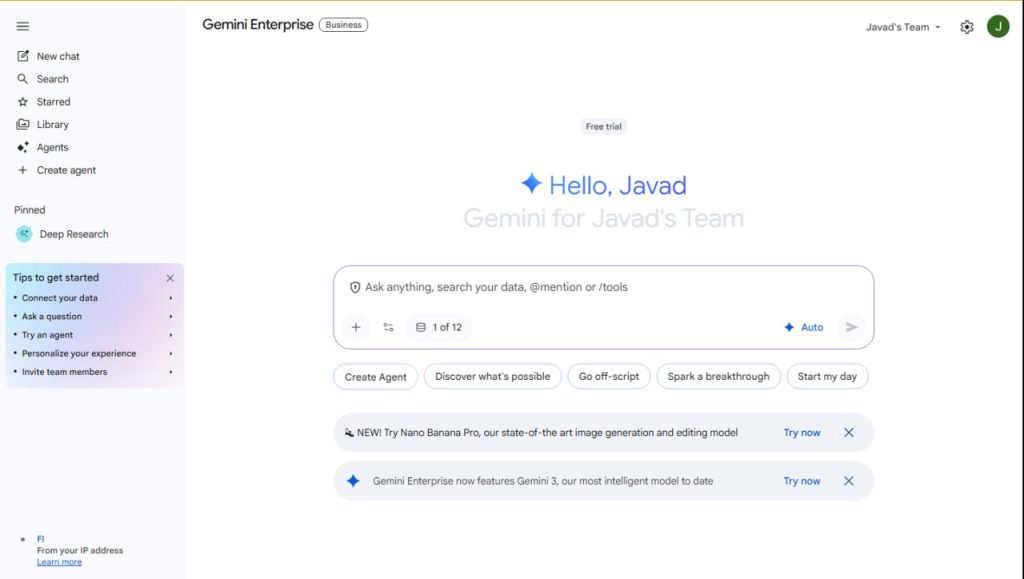
Task: Open the Auto model selector
Action: [x=804, y=327]
